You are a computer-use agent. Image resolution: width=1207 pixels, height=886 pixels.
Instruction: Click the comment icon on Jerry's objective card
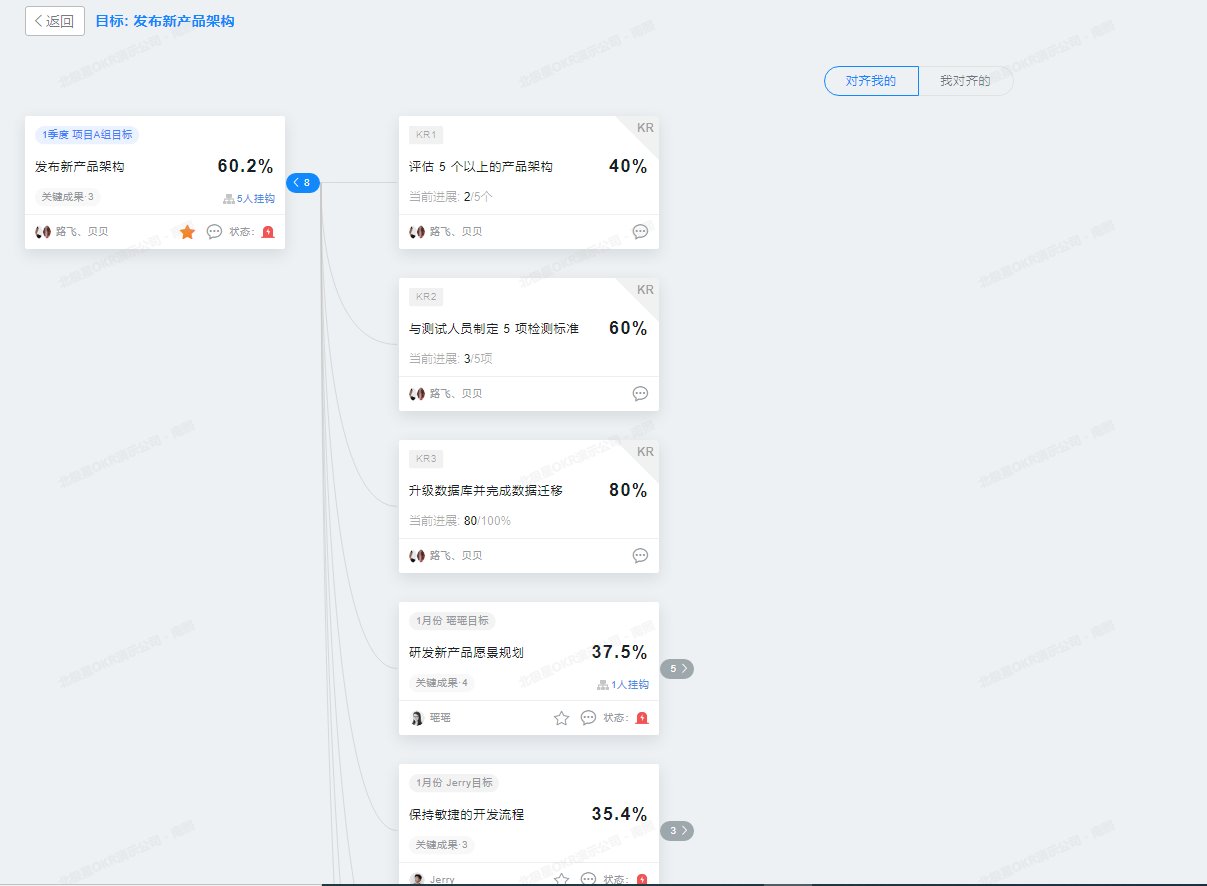coord(588,879)
